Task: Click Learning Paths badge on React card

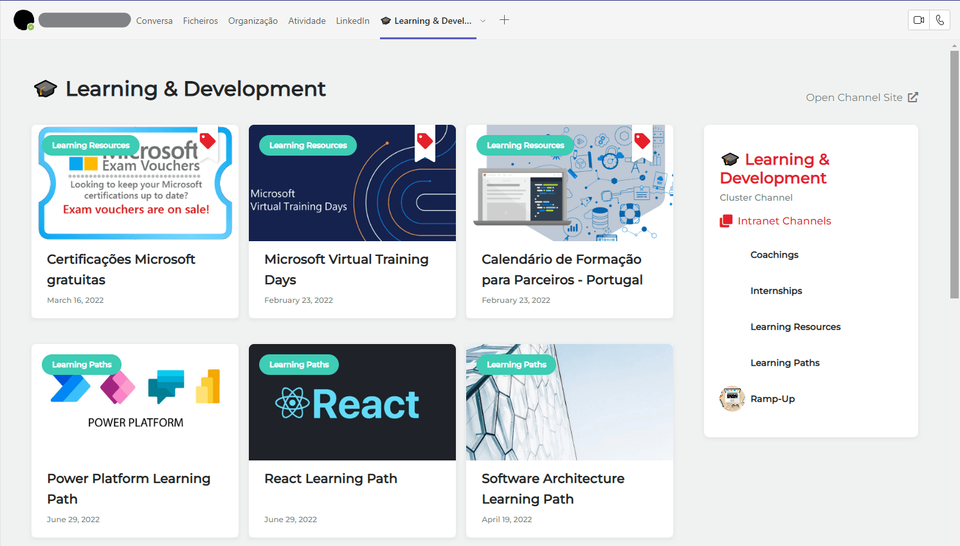Action: coord(299,364)
